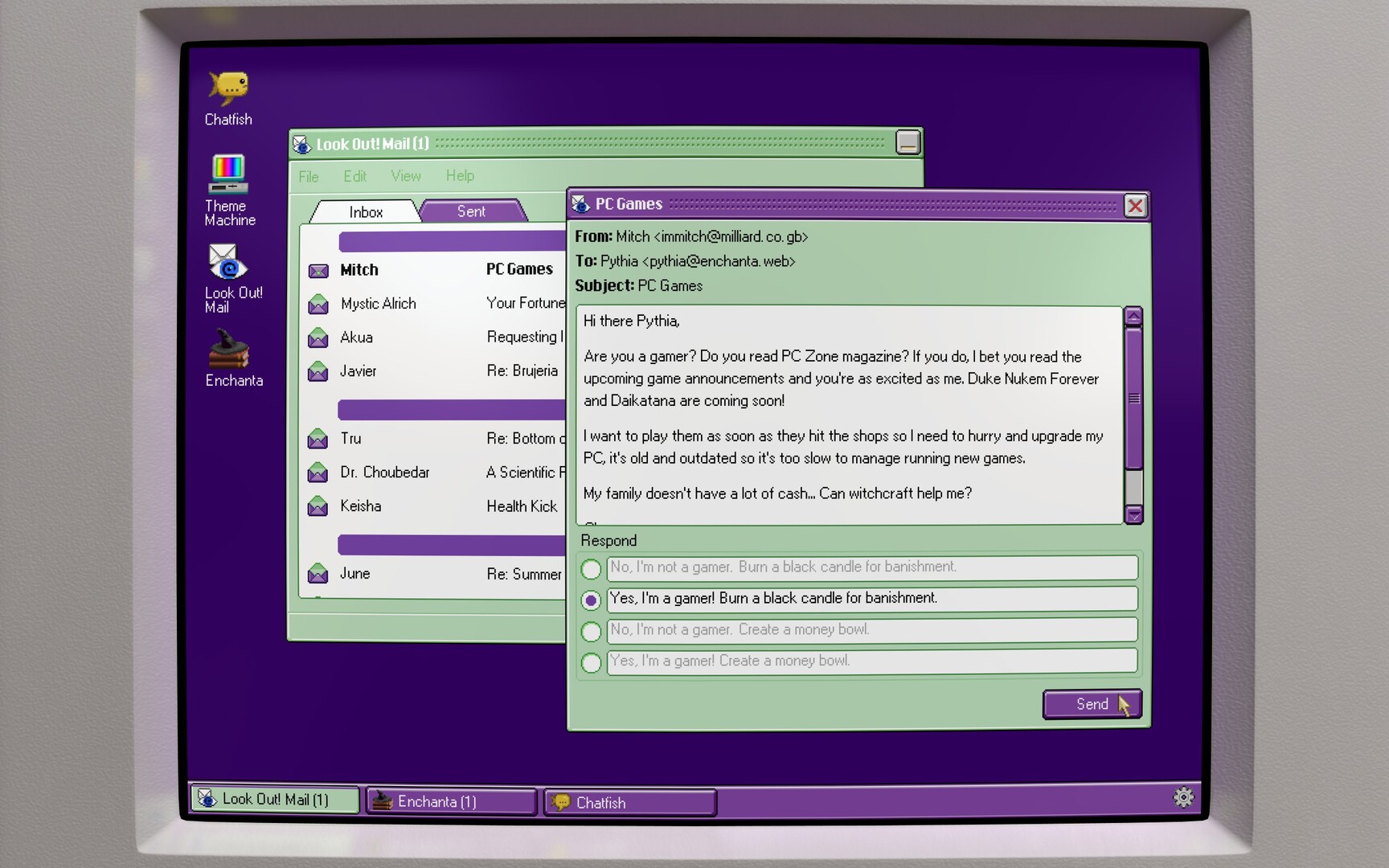Viewport: 1389px width, 868px height.
Task: Click the envelope icon beside Javier
Action: tap(318, 371)
